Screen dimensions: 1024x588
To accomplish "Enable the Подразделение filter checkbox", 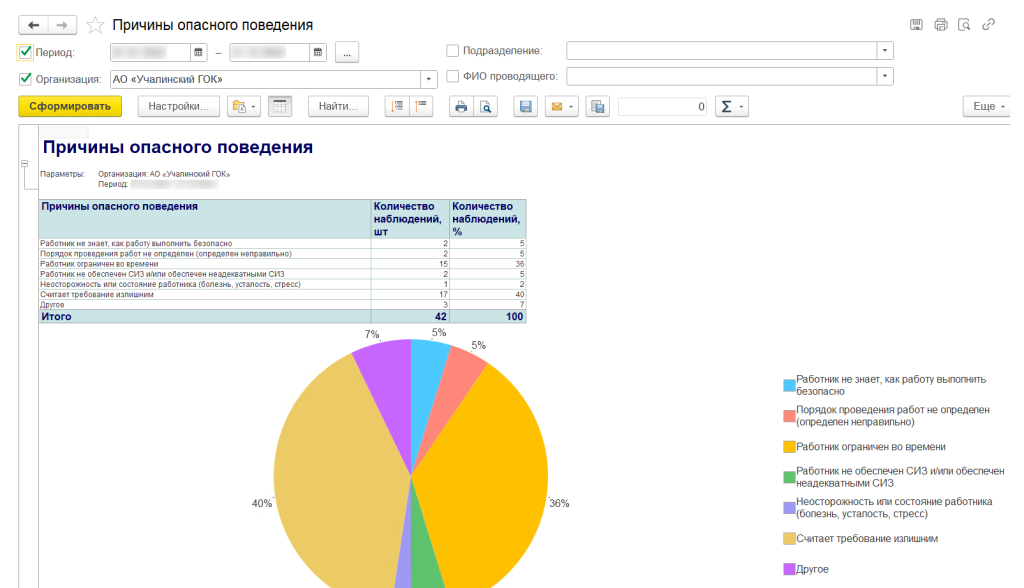I will (x=453, y=50).
